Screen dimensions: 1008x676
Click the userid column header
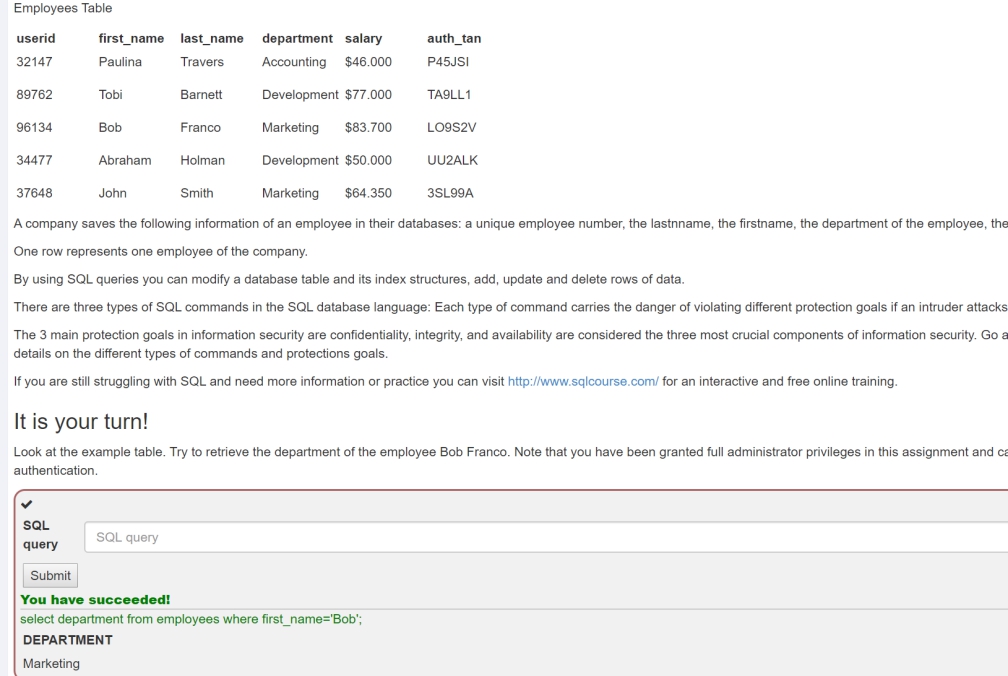pyautogui.click(x=36, y=39)
